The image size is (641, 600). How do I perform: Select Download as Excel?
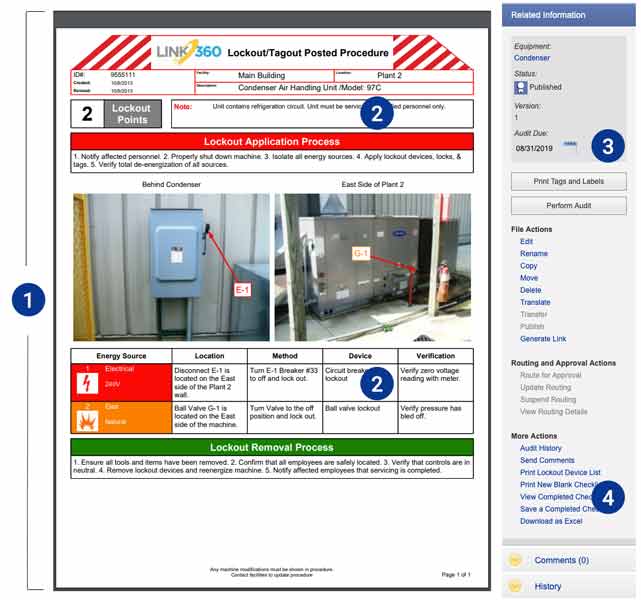click(551, 520)
